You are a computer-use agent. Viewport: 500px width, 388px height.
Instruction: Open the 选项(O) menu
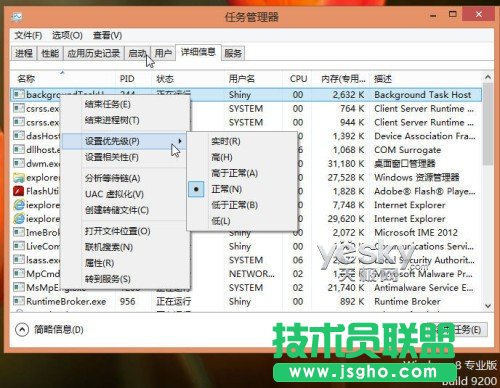[x=67, y=35]
